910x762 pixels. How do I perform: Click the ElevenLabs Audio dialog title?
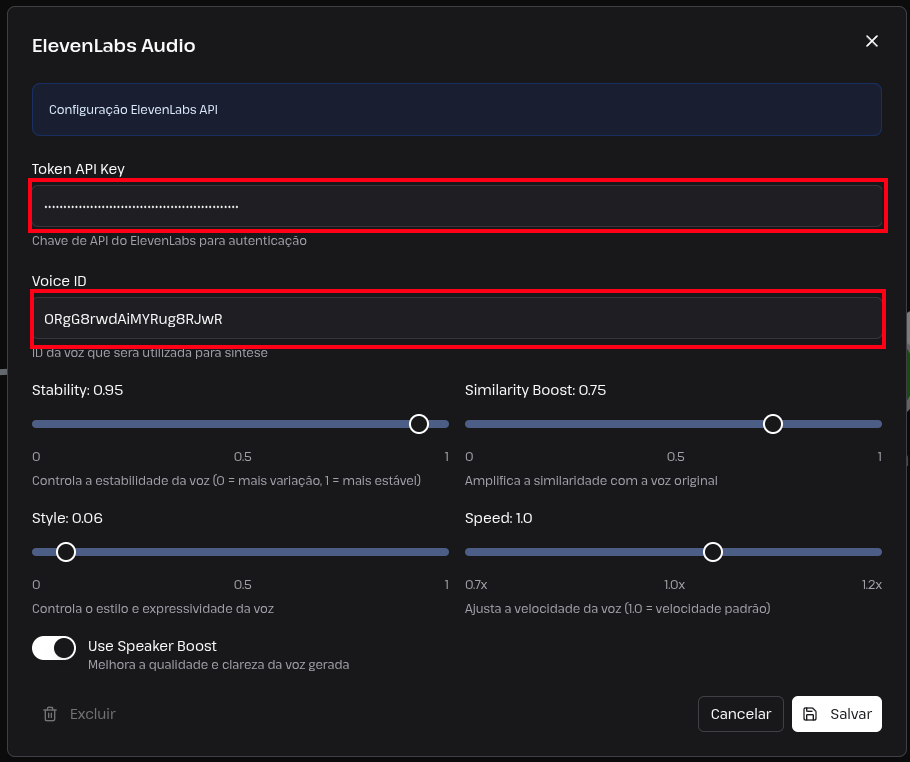click(x=114, y=45)
